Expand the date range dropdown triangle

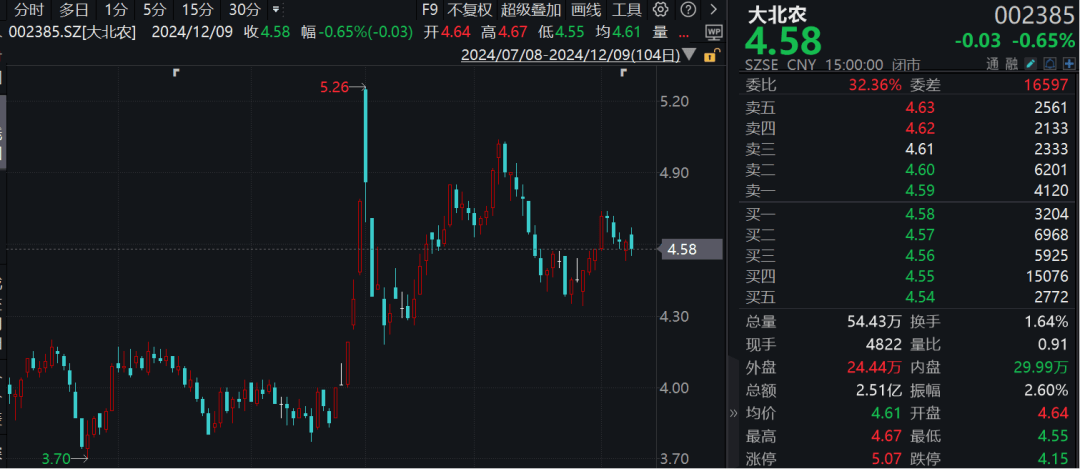tap(691, 56)
